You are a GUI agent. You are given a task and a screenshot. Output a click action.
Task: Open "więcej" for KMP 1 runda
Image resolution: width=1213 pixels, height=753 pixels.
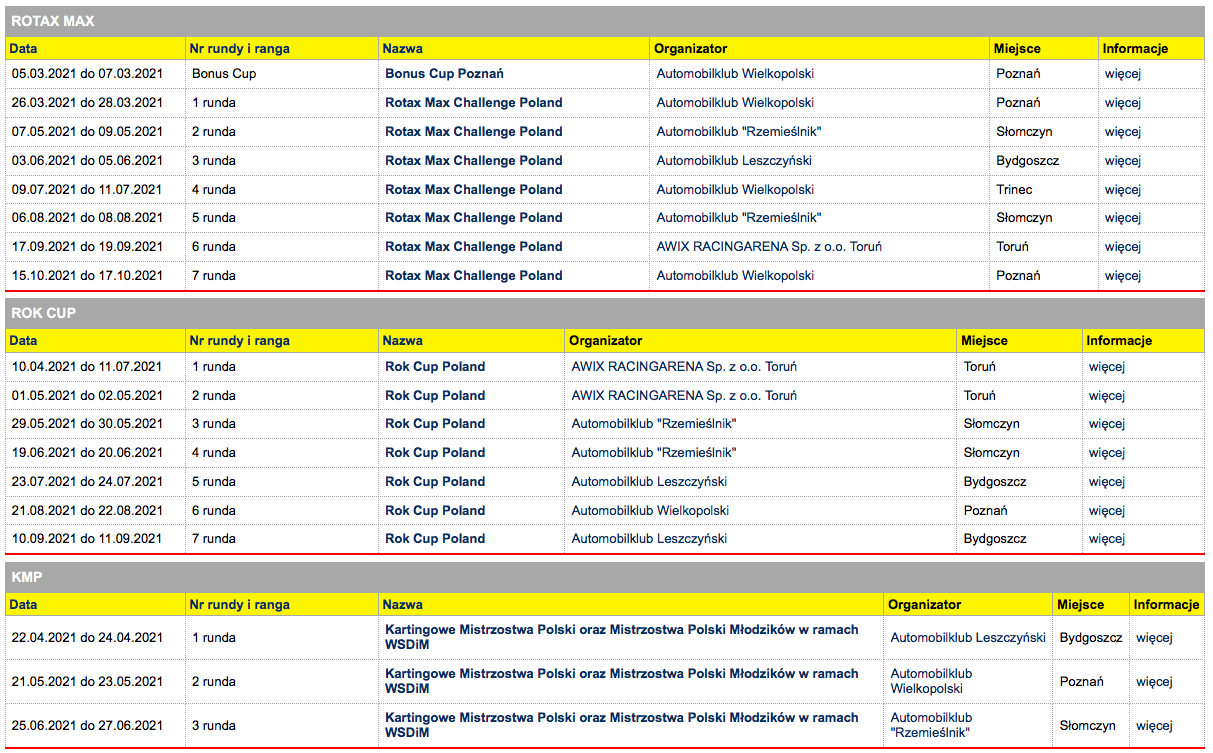click(1154, 638)
